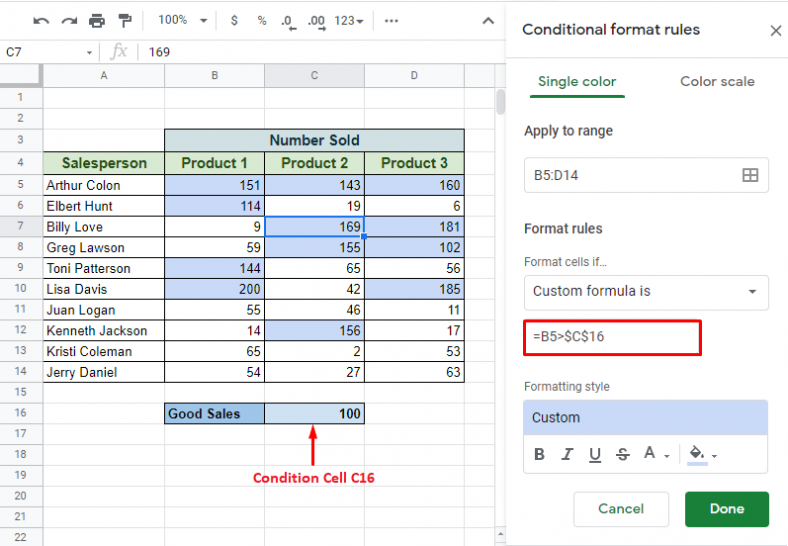Click the select data range grid icon
The image size is (788, 546).
point(750,175)
